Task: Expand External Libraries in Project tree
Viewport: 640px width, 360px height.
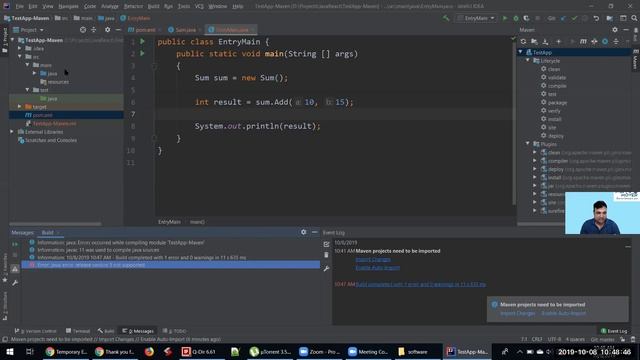Action: click(12, 132)
